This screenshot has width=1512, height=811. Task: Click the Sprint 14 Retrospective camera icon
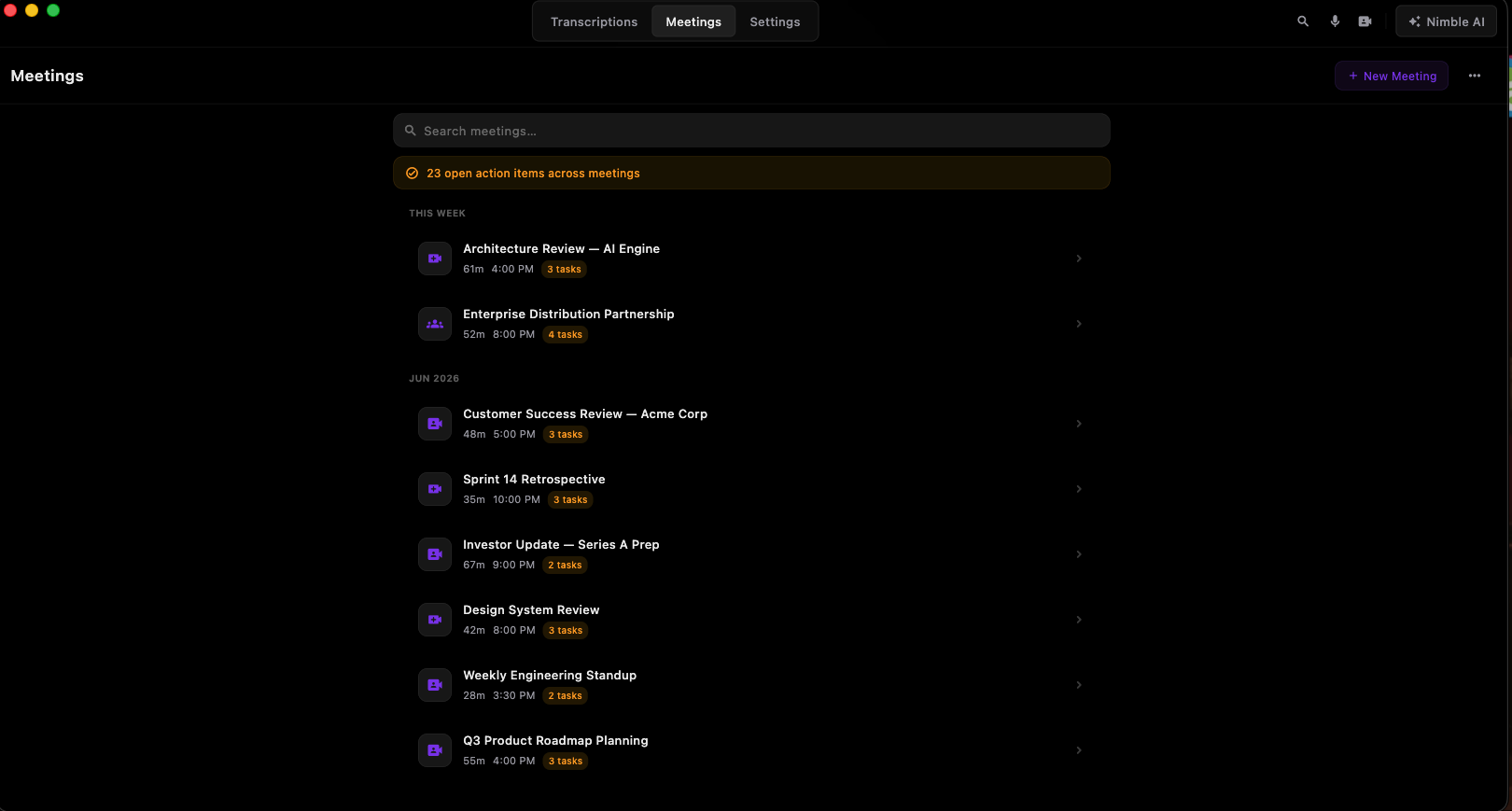click(435, 489)
